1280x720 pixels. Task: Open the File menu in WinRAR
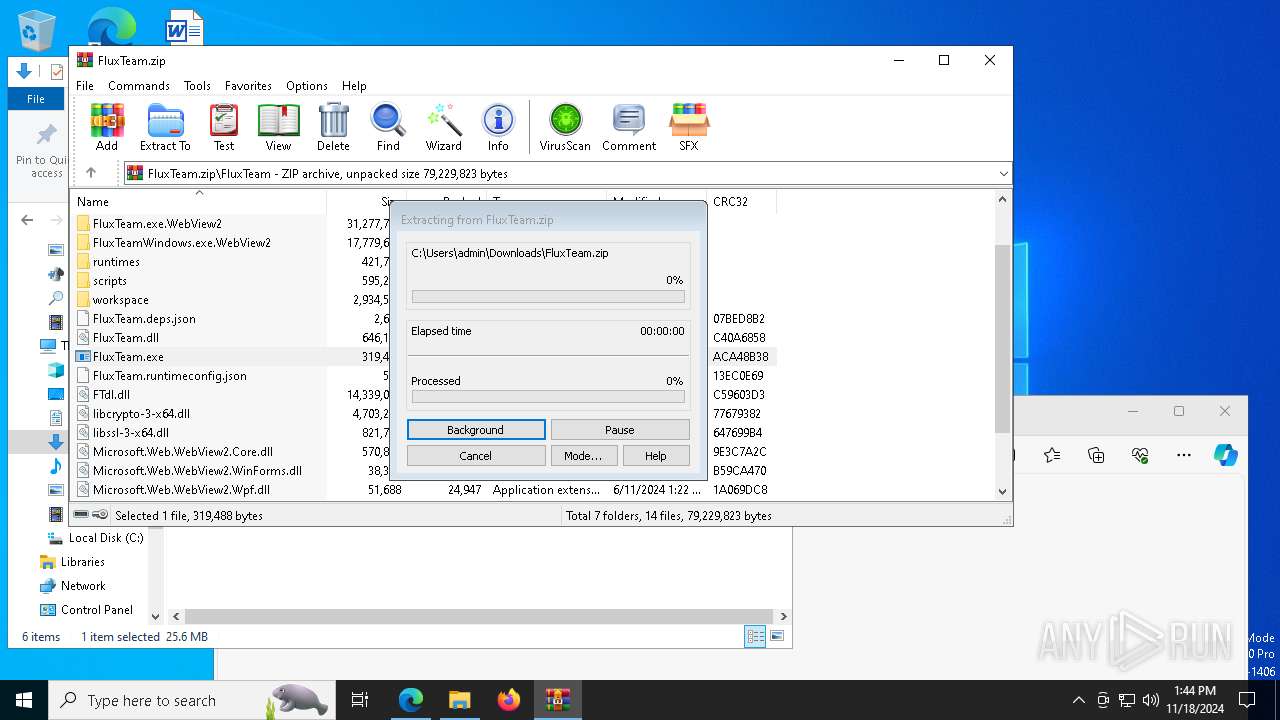click(85, 86)
